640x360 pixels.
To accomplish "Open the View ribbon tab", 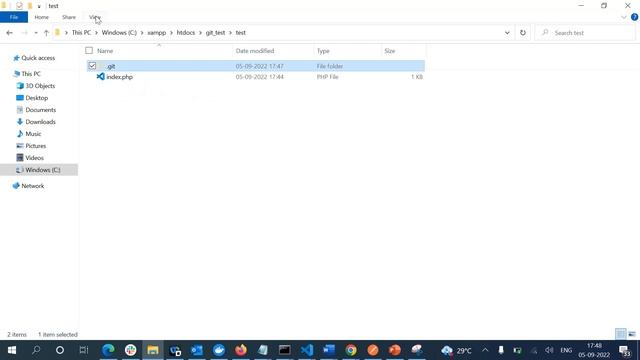I will click(95, 17).
